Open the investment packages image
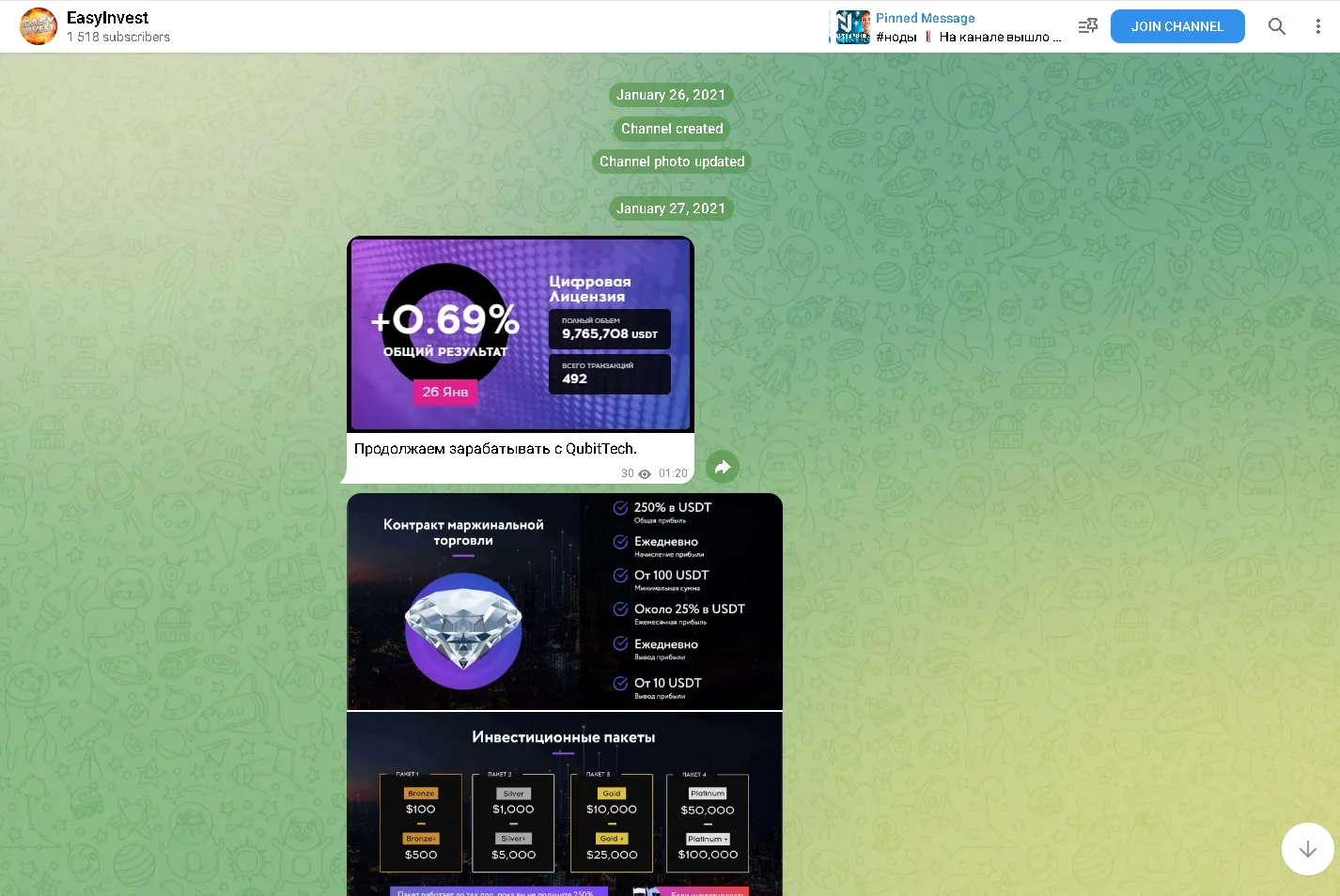 coord(565,804)
